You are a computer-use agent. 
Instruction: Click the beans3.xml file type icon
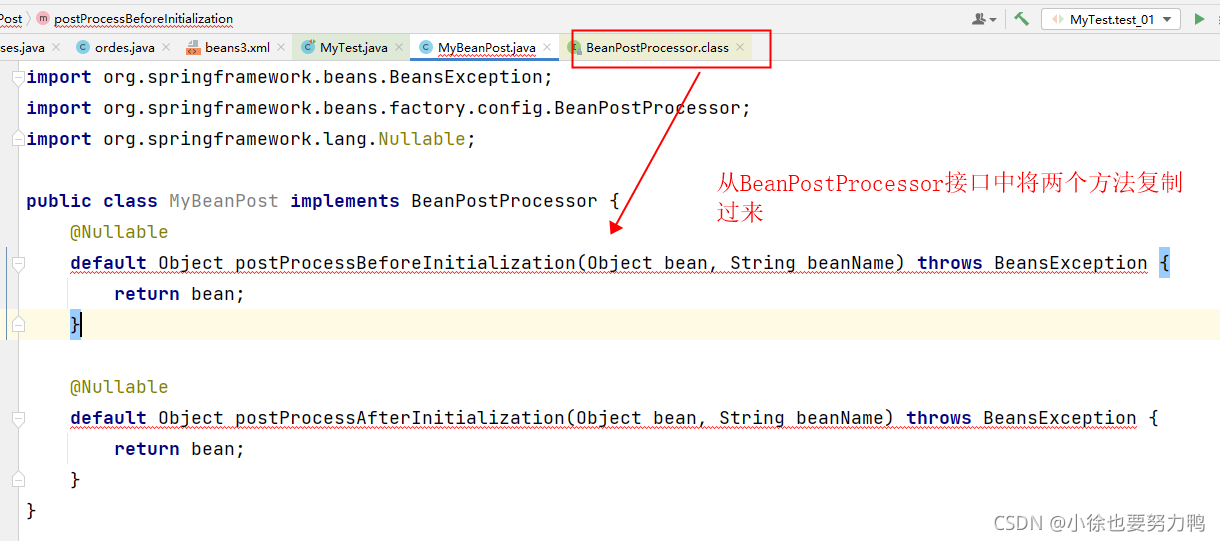coord(193,47)
